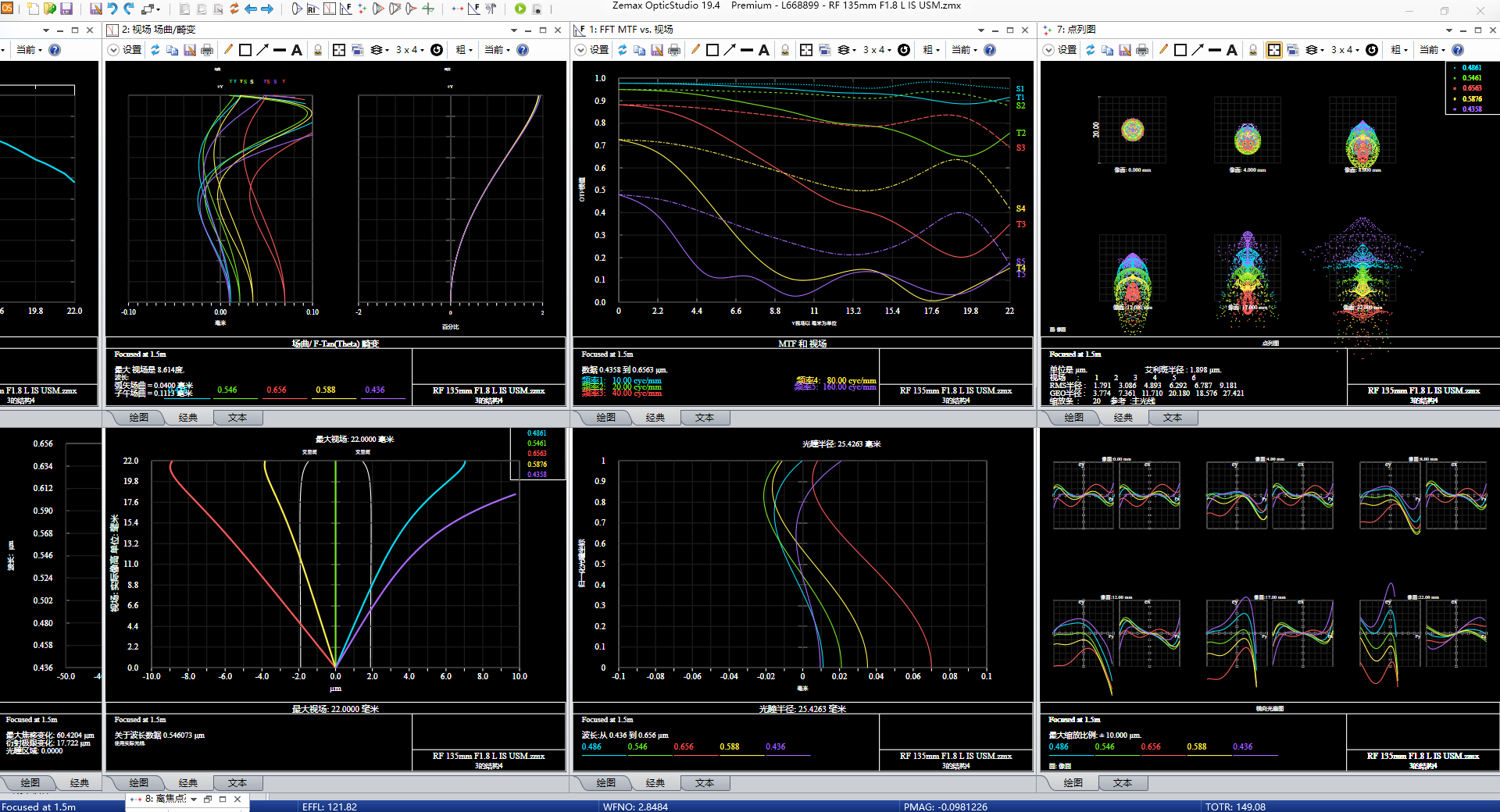
Task: Refresh the field curvature window
Action: pyautogui.click(x=155, y=49)
